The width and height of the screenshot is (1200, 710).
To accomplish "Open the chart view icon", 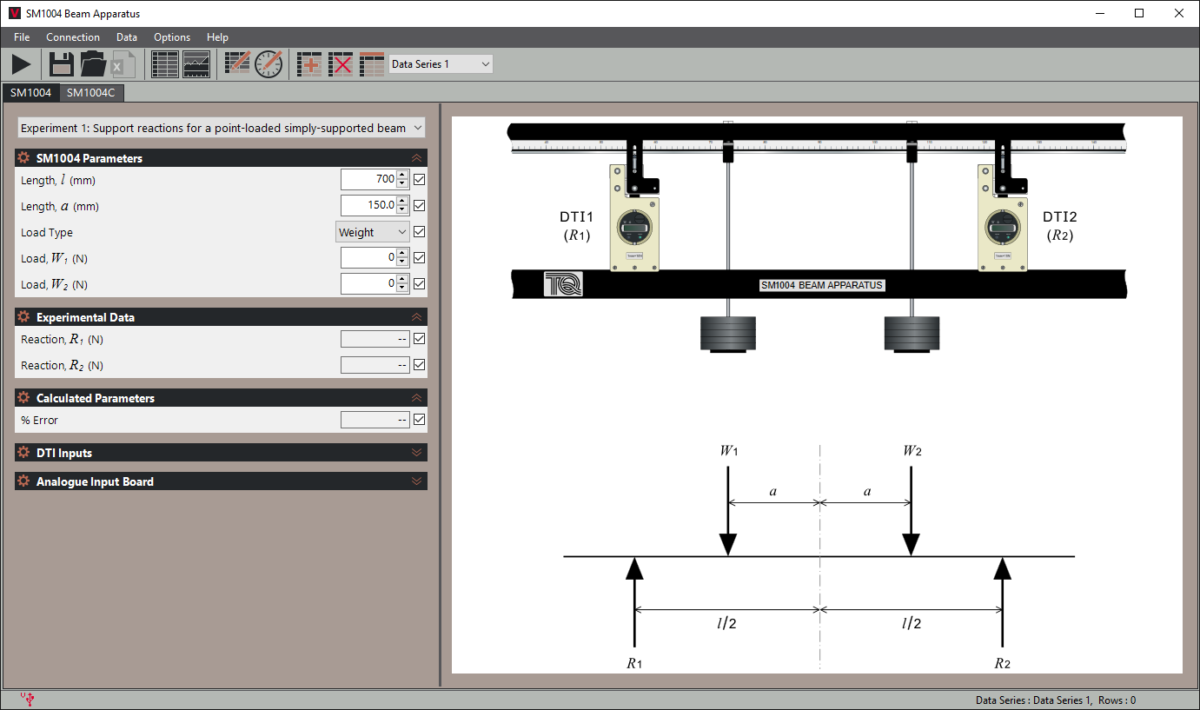I will coord(197,64).
